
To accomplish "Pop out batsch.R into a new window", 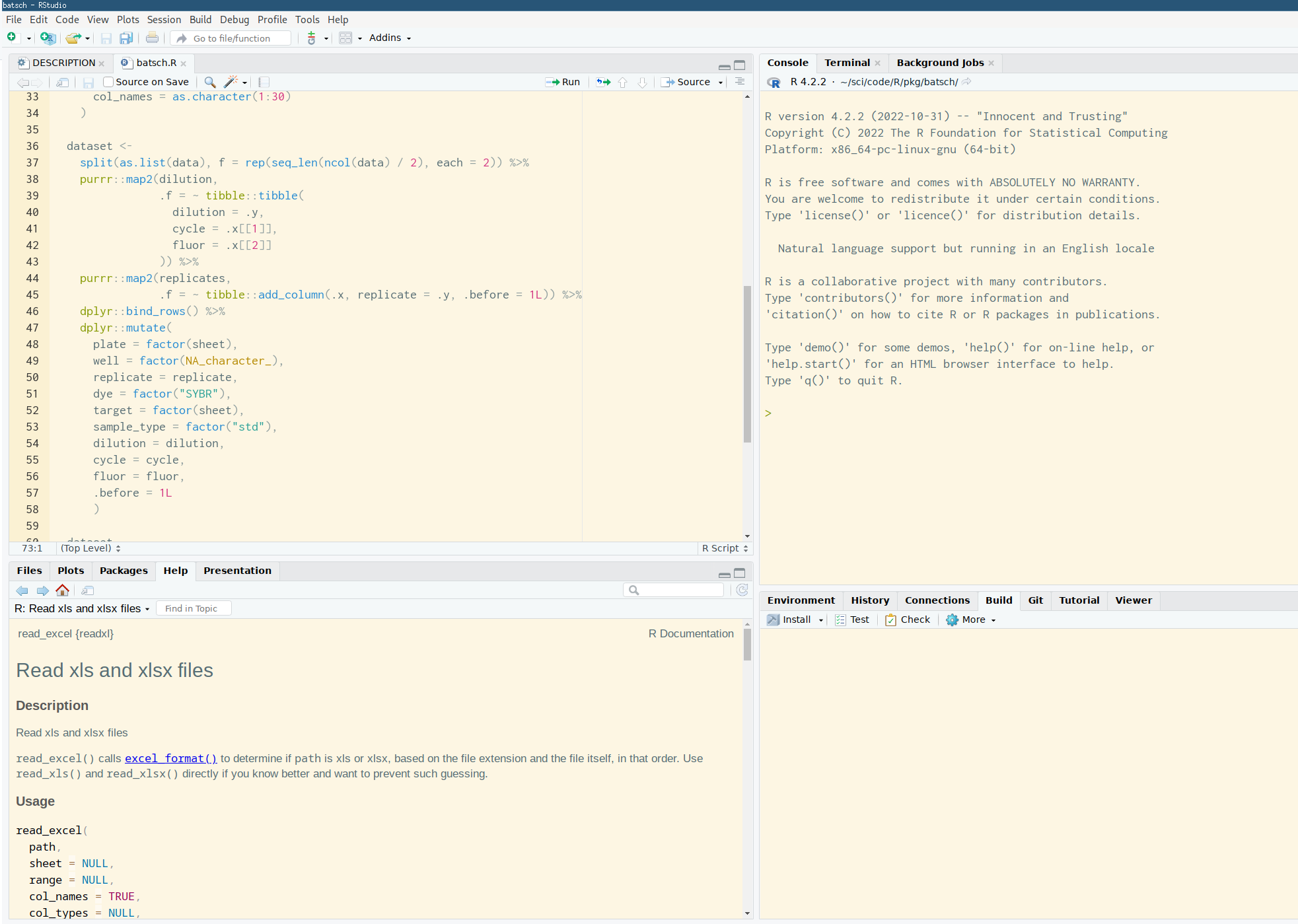I will pos(63,83).
